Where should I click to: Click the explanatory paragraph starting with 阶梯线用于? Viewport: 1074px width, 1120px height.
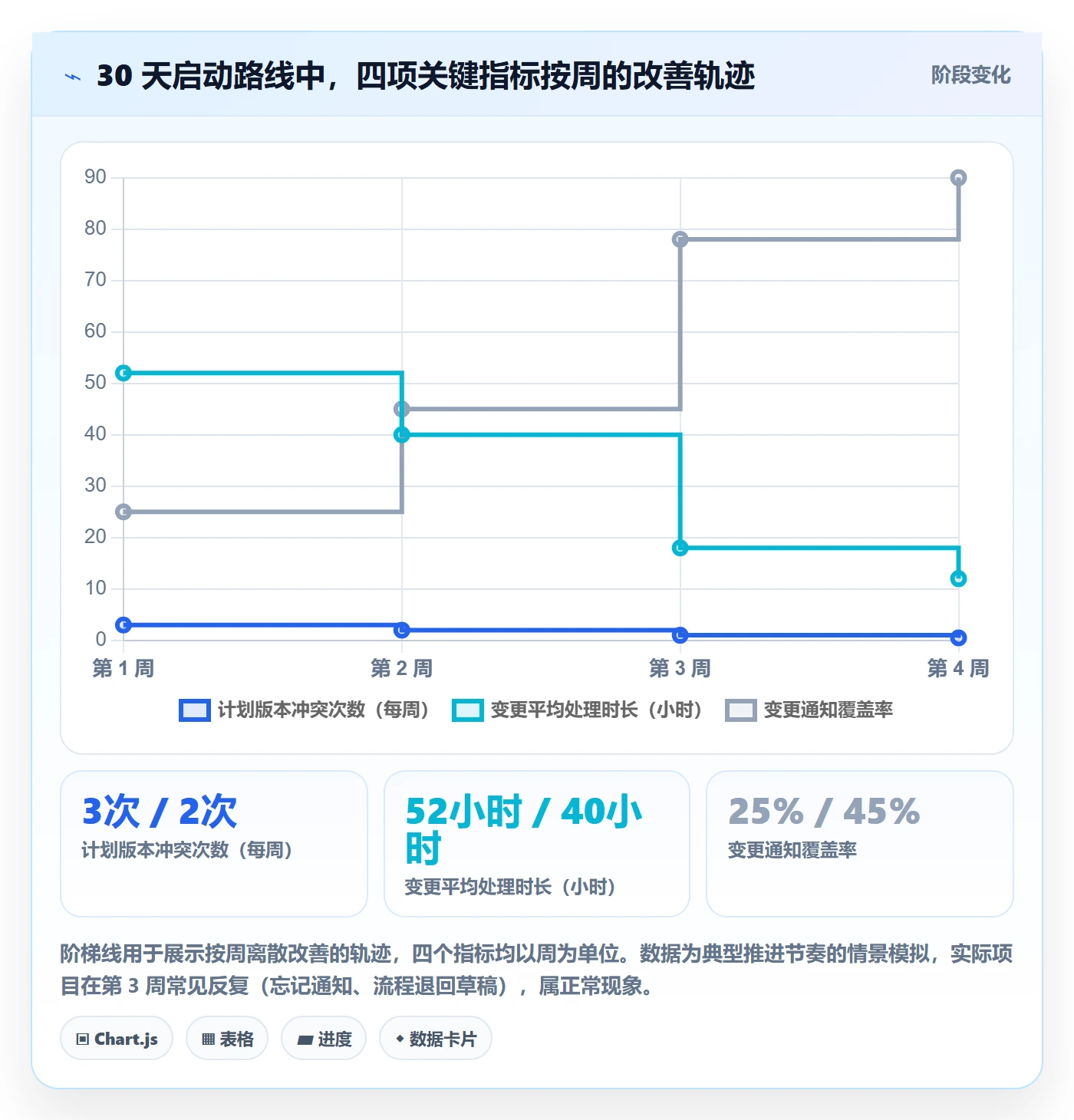tap(536, 970)
